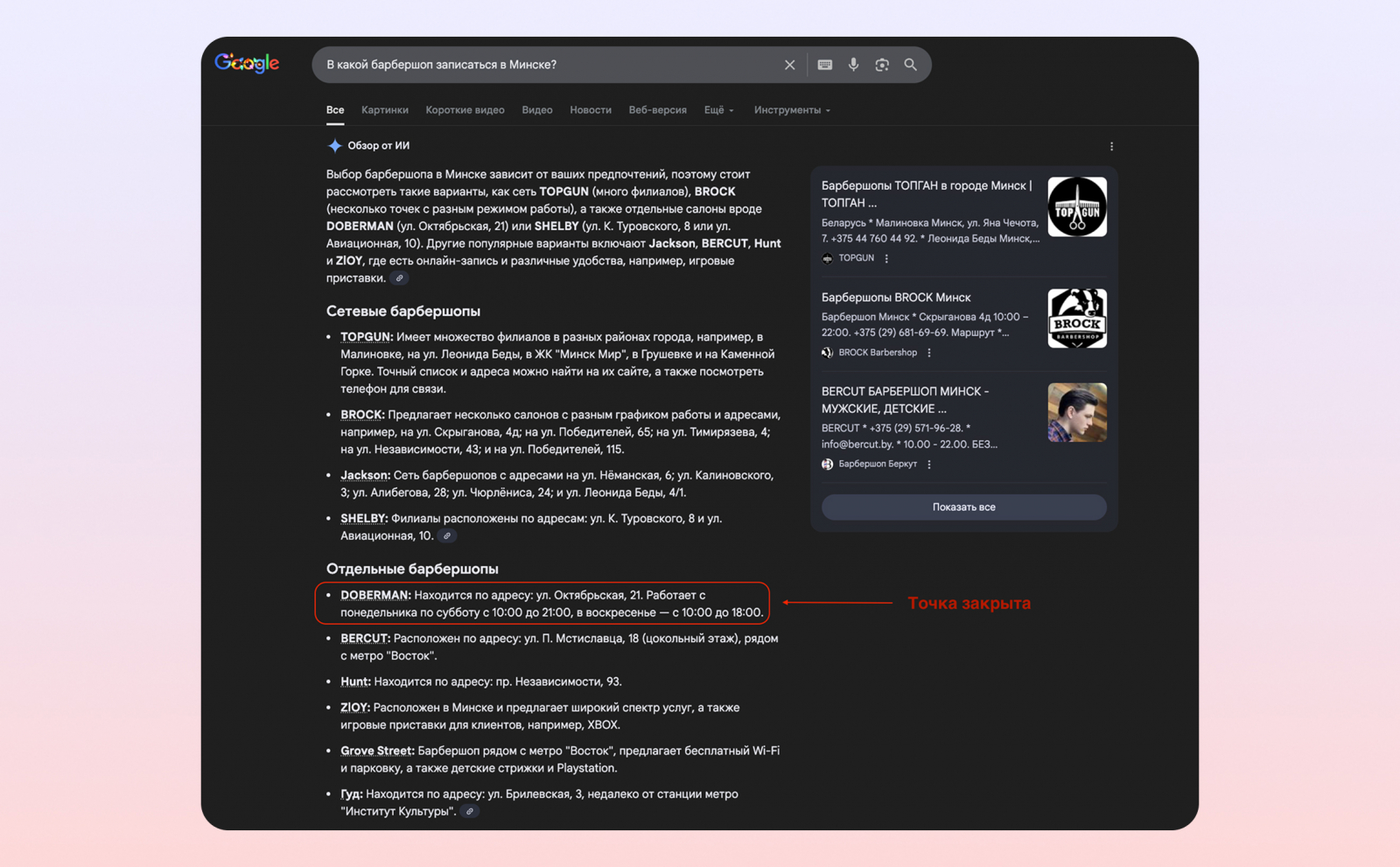Click the Отдельные барбершопы heading
Screen dimensions: 1400x867
[412, 569]
